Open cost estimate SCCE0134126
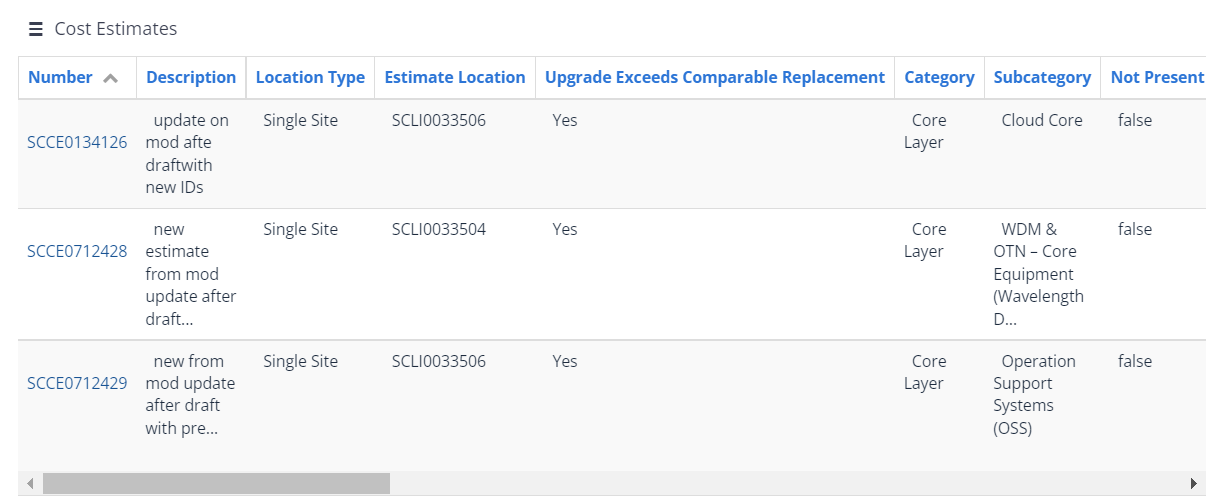This screenshot has width=1212, height=496. [x=77, y=142]
